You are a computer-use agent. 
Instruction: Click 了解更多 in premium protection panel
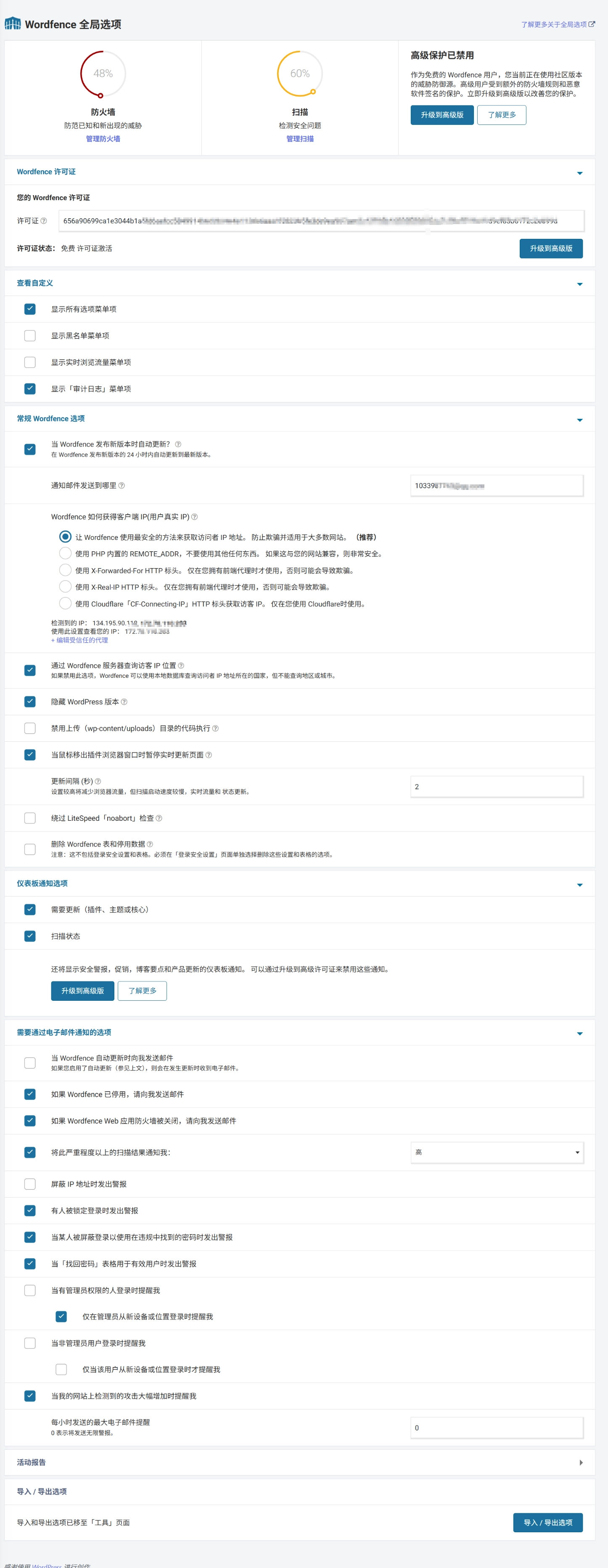[x=502, y=115]
